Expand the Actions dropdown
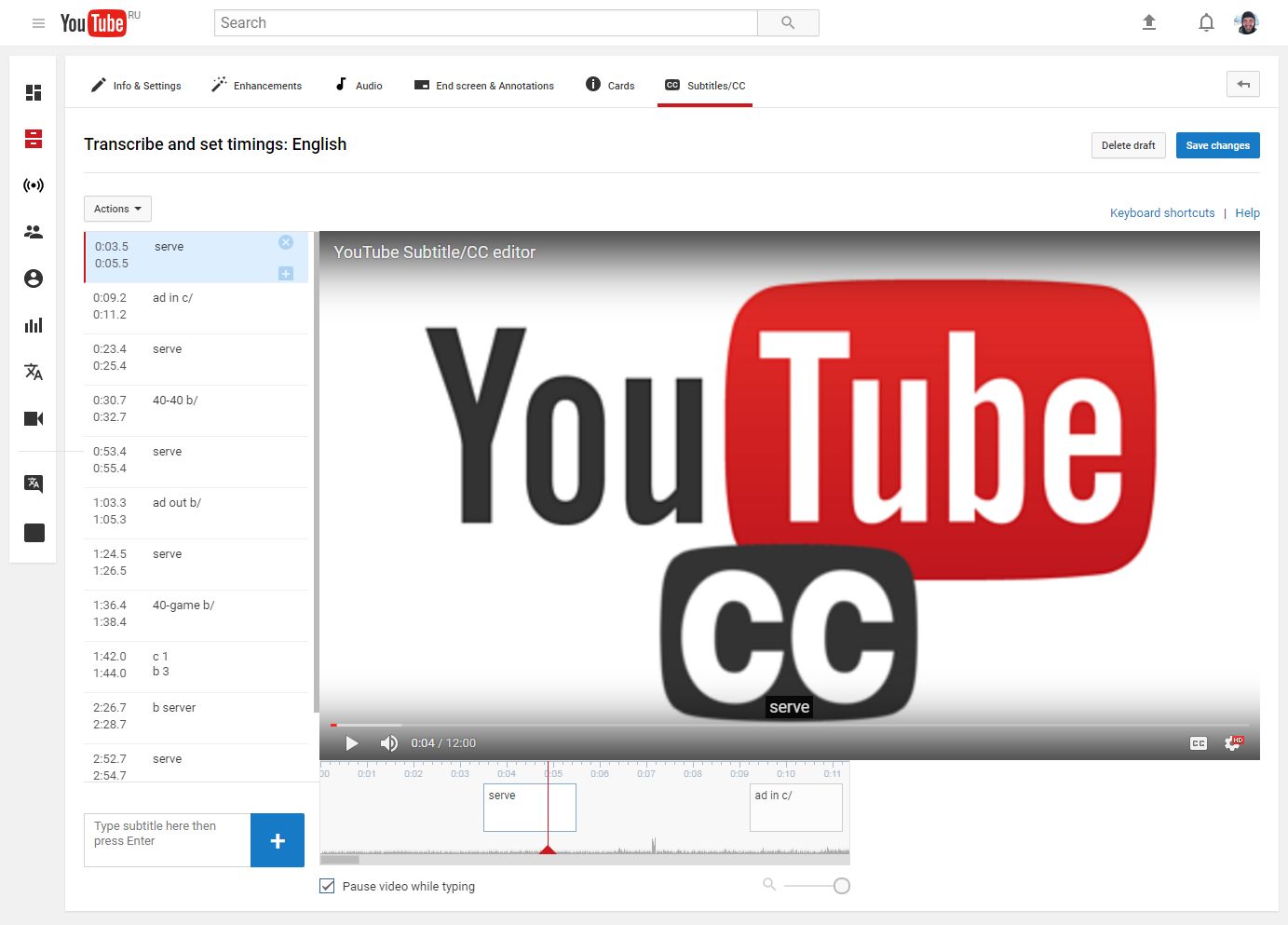The image size is (1288, 925). (x=117, y=209)
